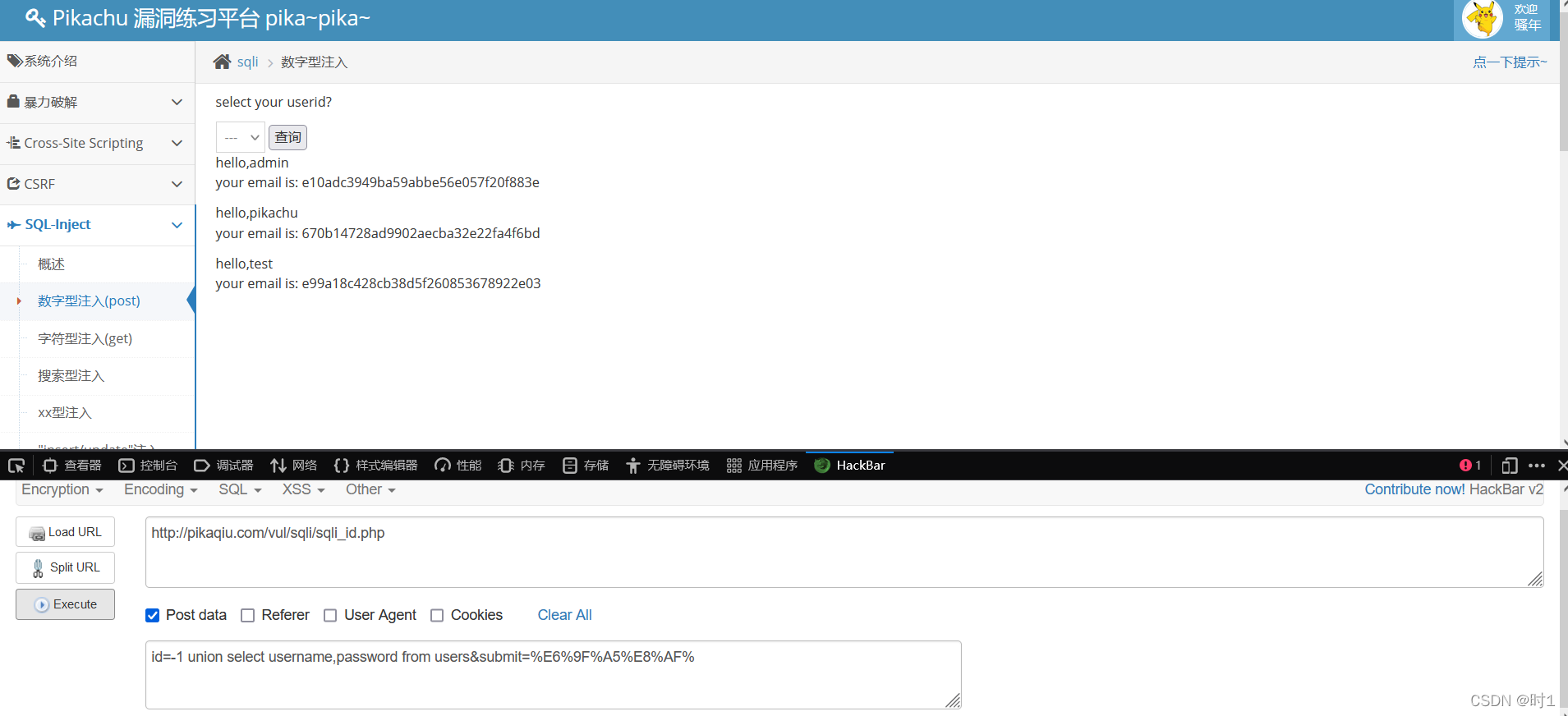Click the 调试器 debugger icon
The image size is (1568, 716).
coord(202,466)
